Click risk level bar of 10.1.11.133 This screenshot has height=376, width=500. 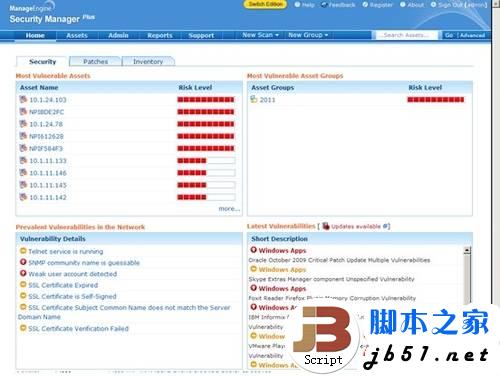click(x=206, y=161)
